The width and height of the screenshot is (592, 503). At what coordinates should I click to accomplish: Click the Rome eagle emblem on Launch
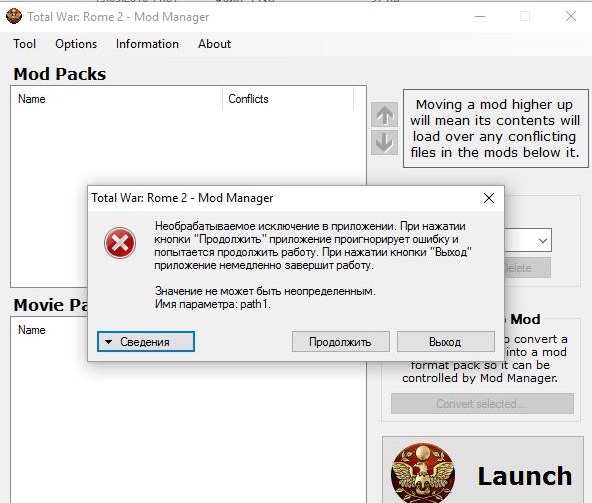423,473
